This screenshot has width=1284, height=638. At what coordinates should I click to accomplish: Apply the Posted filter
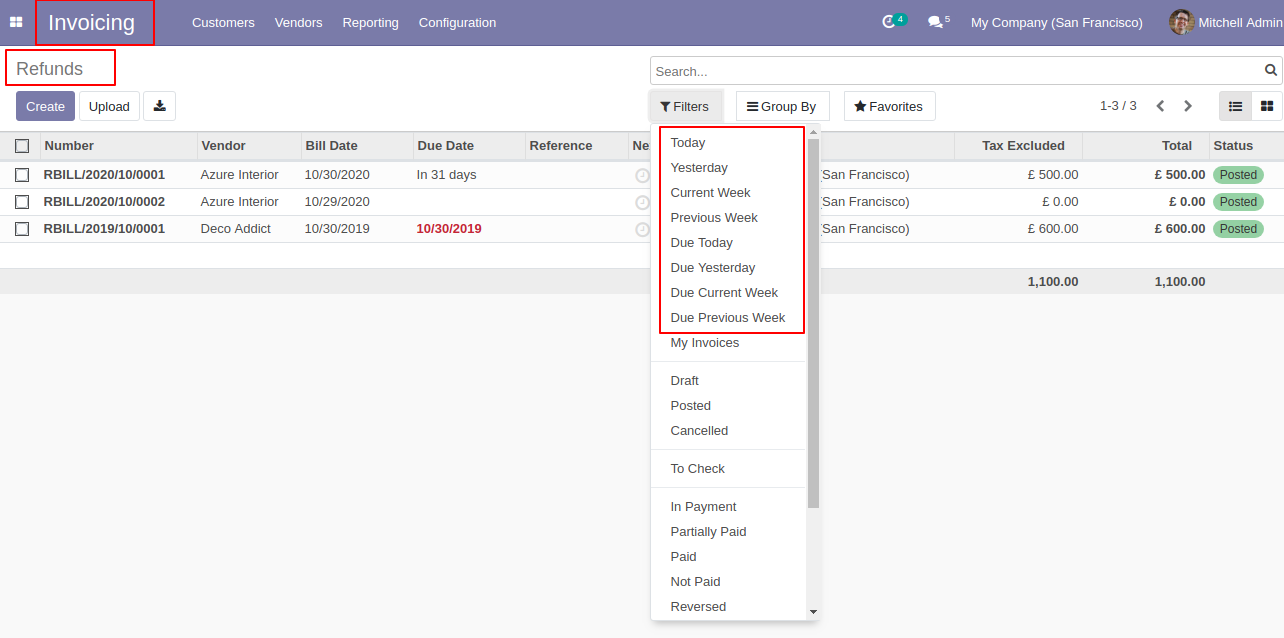(691, 406)
